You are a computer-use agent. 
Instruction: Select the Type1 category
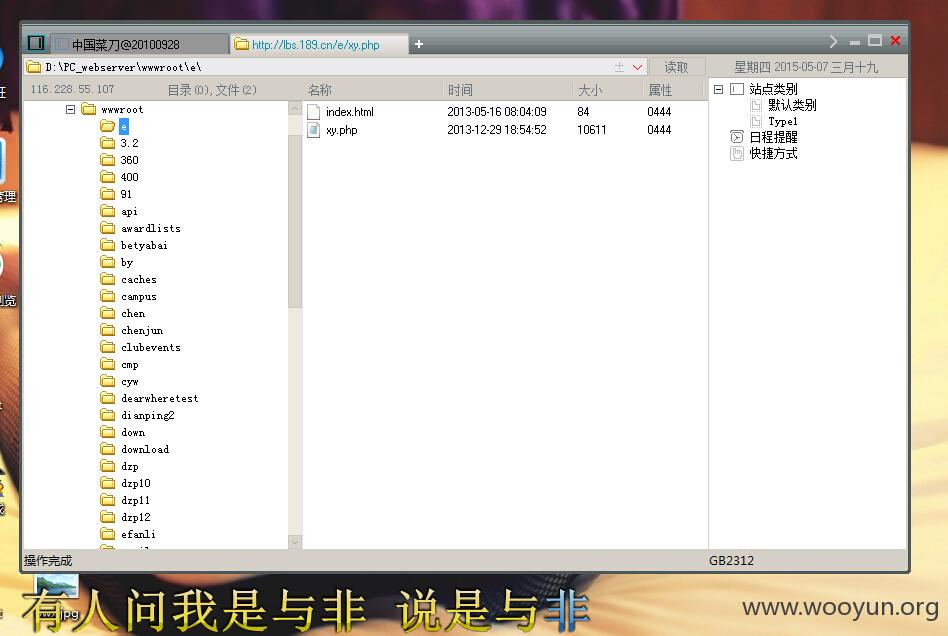tap(783, 122)
